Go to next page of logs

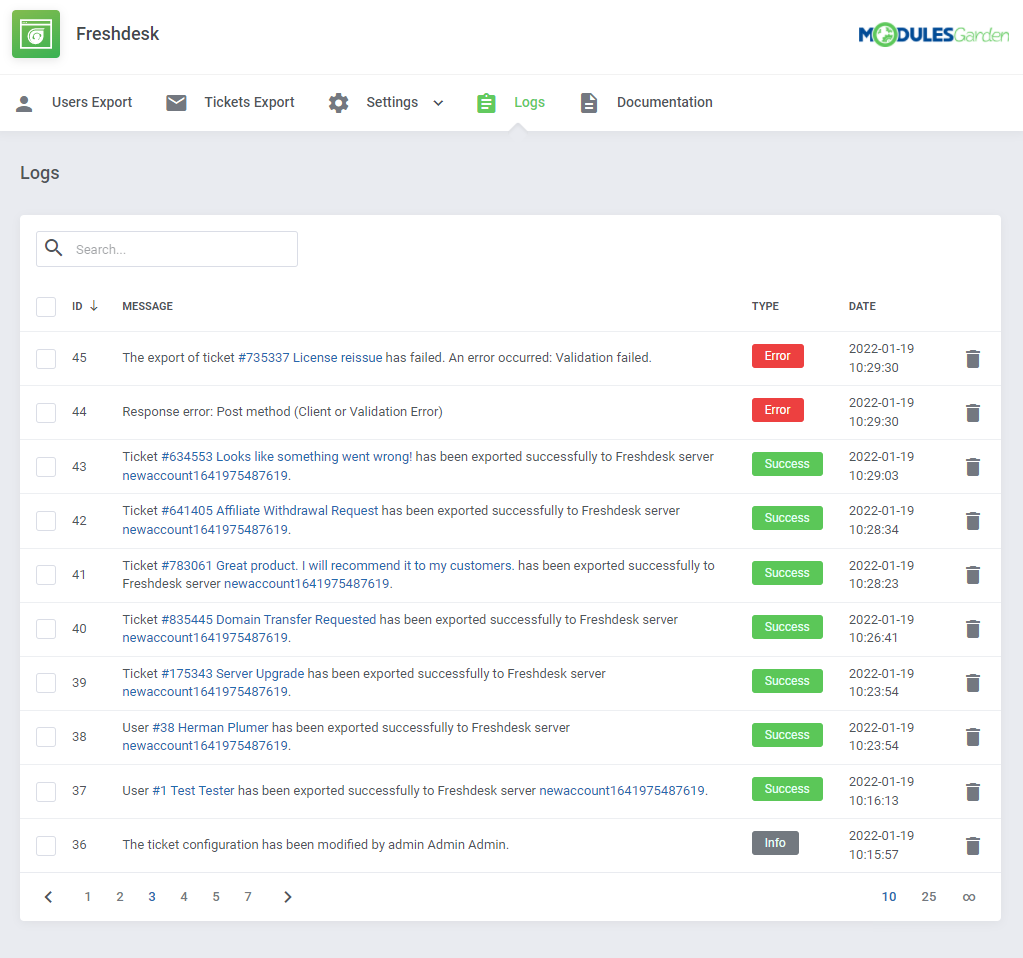[x=288, y=897]
